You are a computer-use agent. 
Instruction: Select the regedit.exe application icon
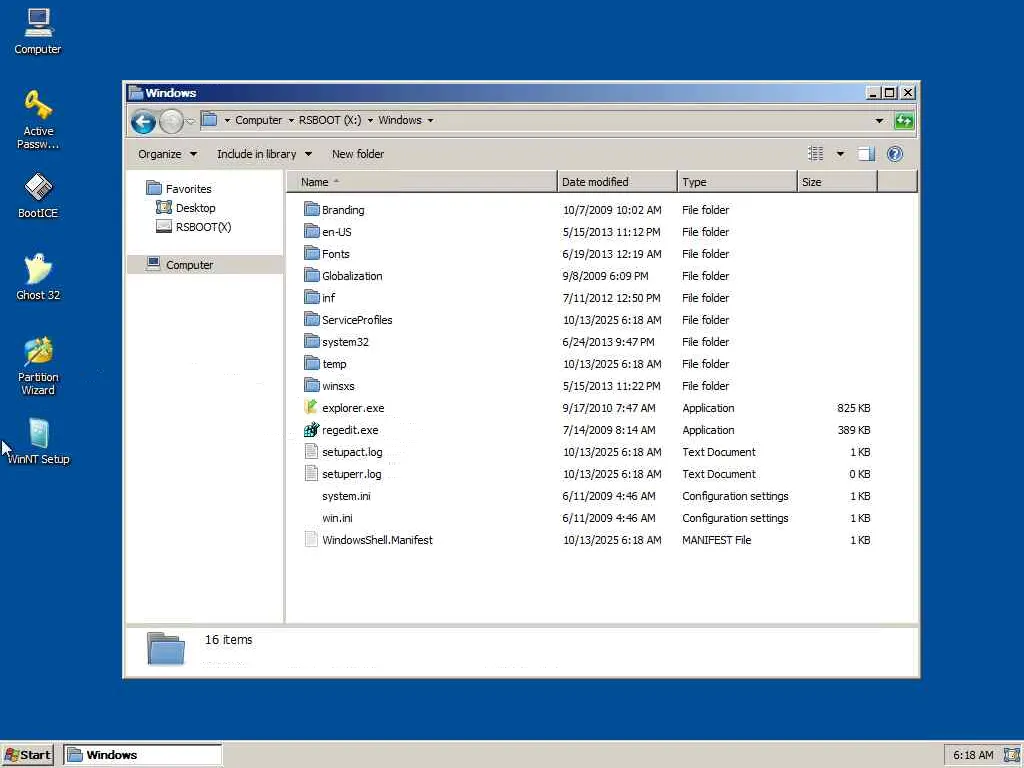[x=312, y=430]
